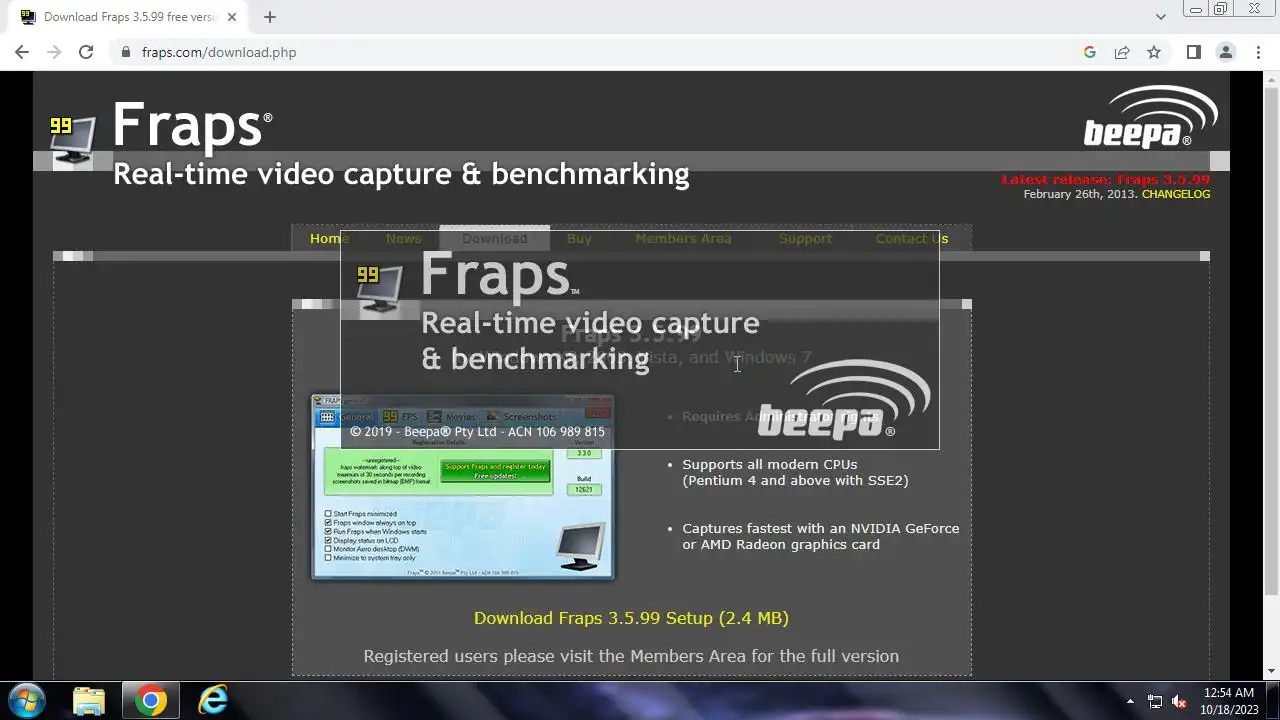
Task: Open the Google icon in the address bar
Action: pyautogui.click(x=1090, y=52)
